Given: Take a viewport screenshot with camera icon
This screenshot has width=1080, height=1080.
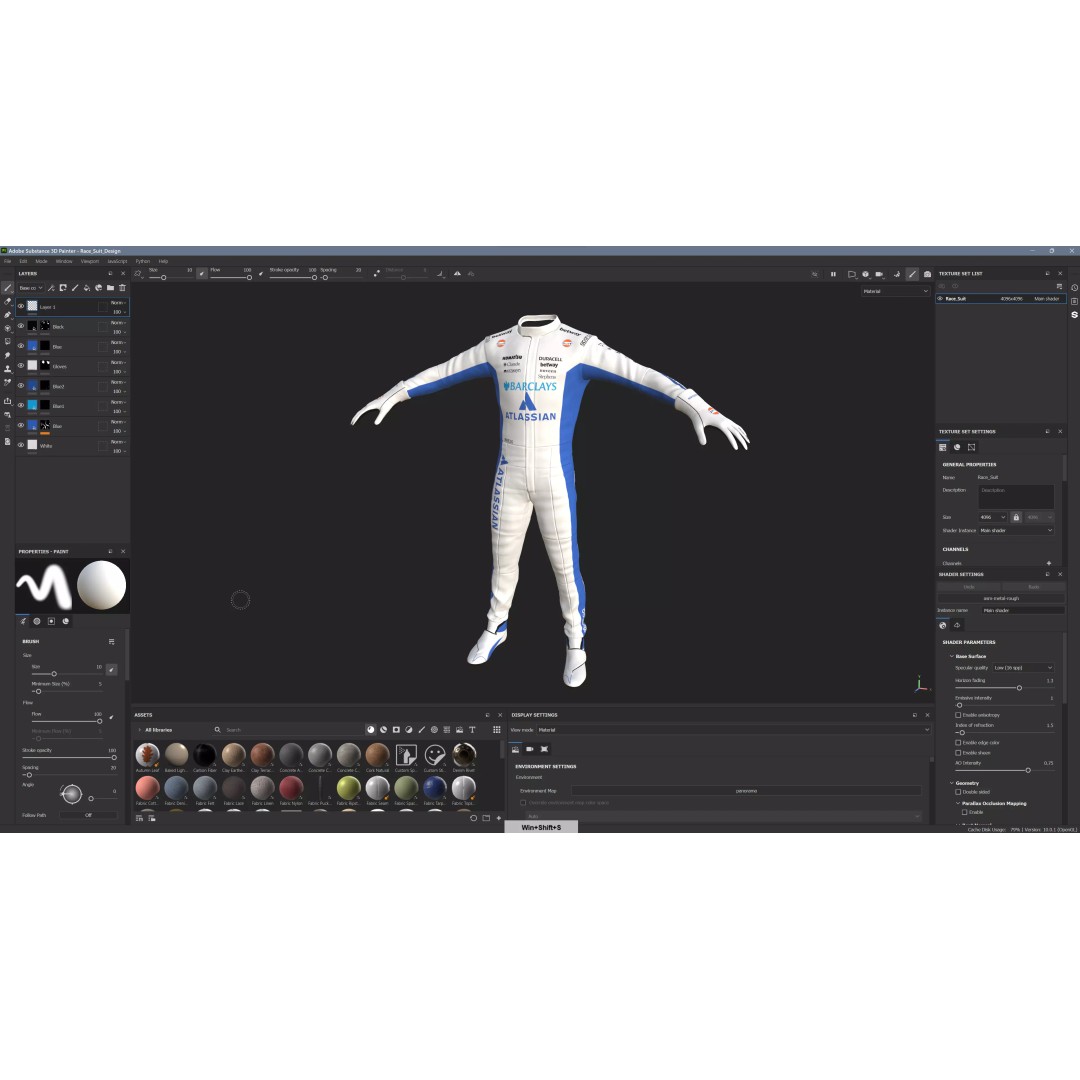Looking at the screenshot, I should (927, 274).
